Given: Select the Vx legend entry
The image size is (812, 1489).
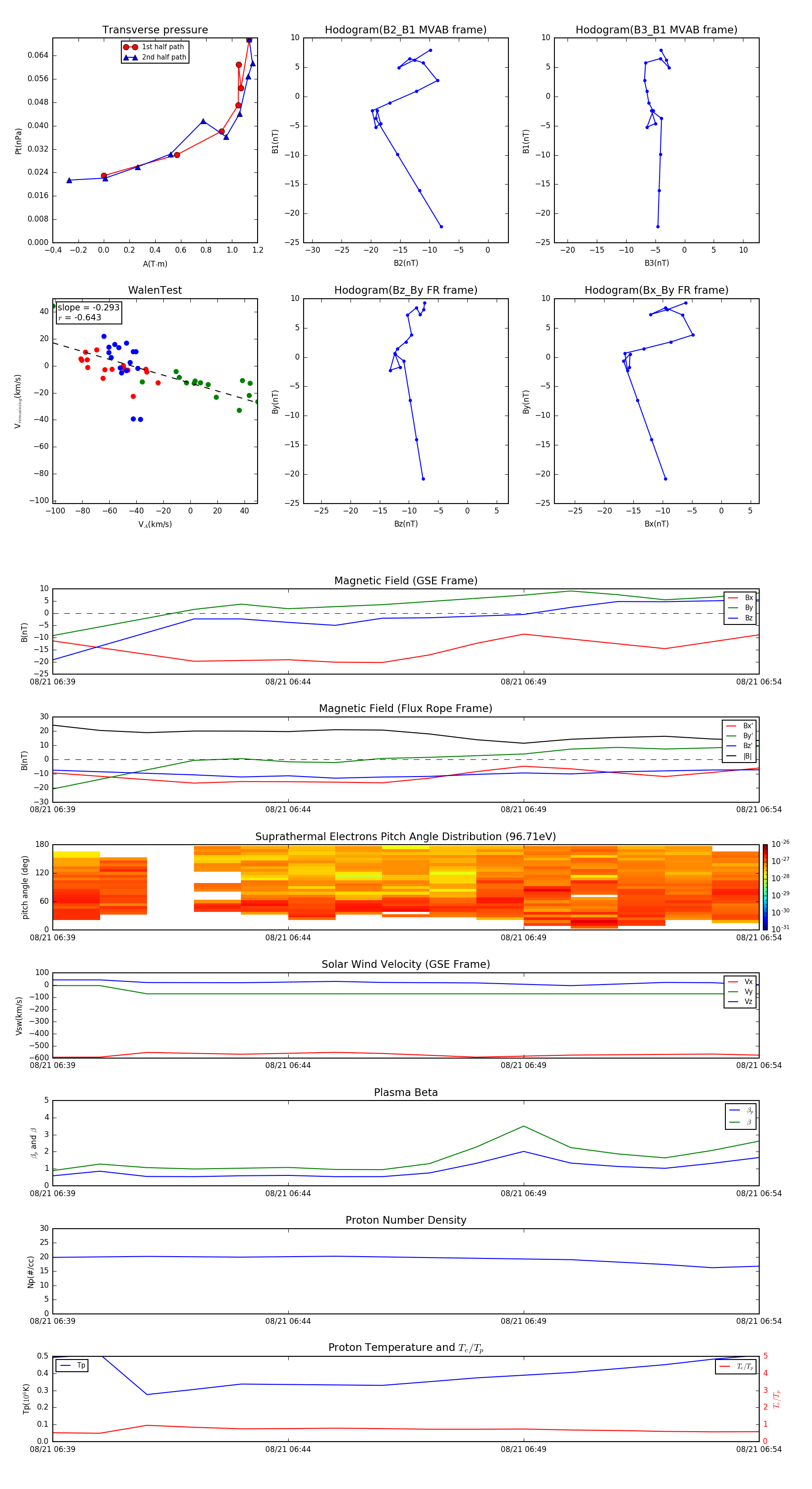Looking at the screenshot, I should coord(740,981).
